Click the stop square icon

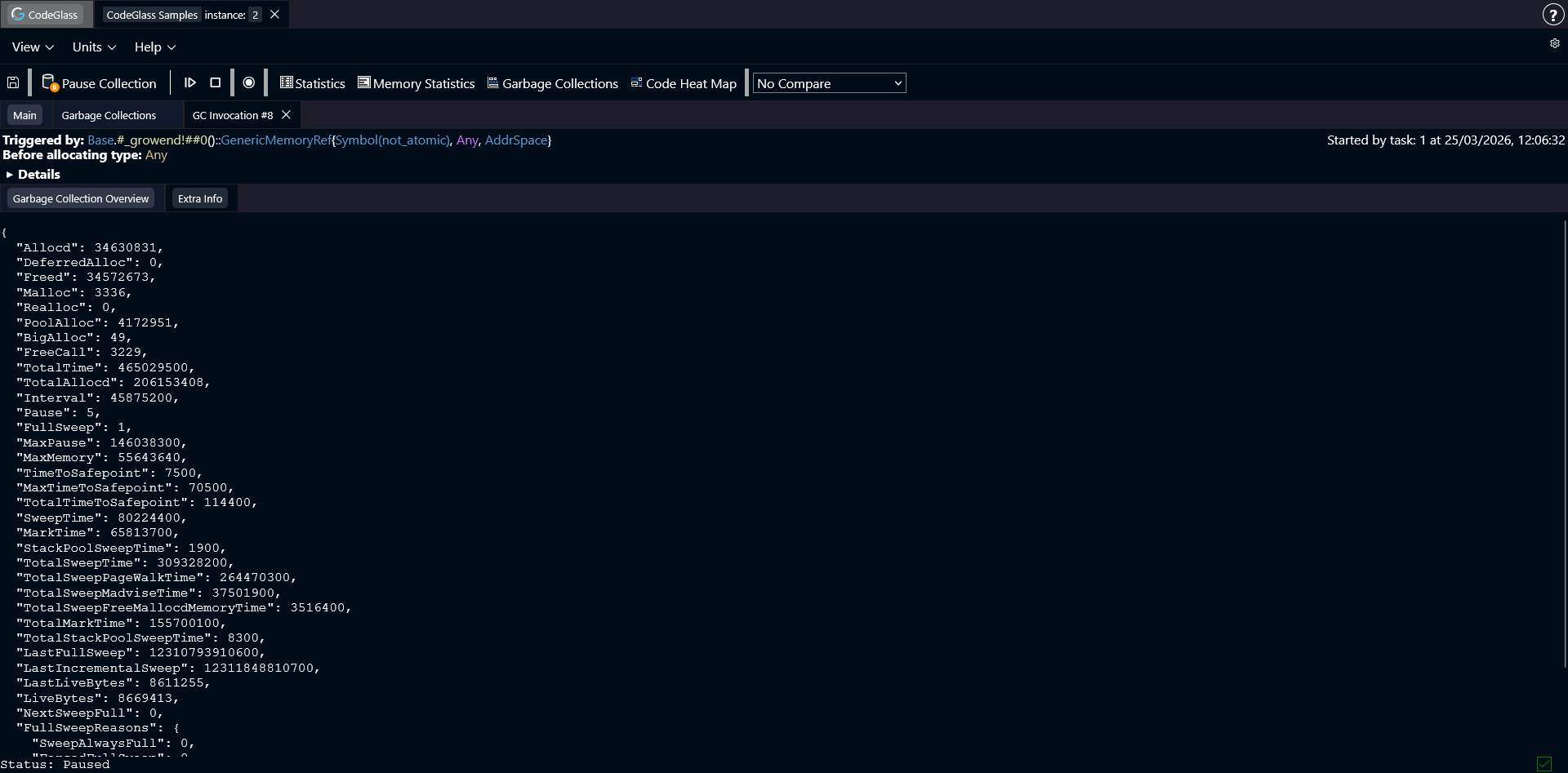click(216, 83)
